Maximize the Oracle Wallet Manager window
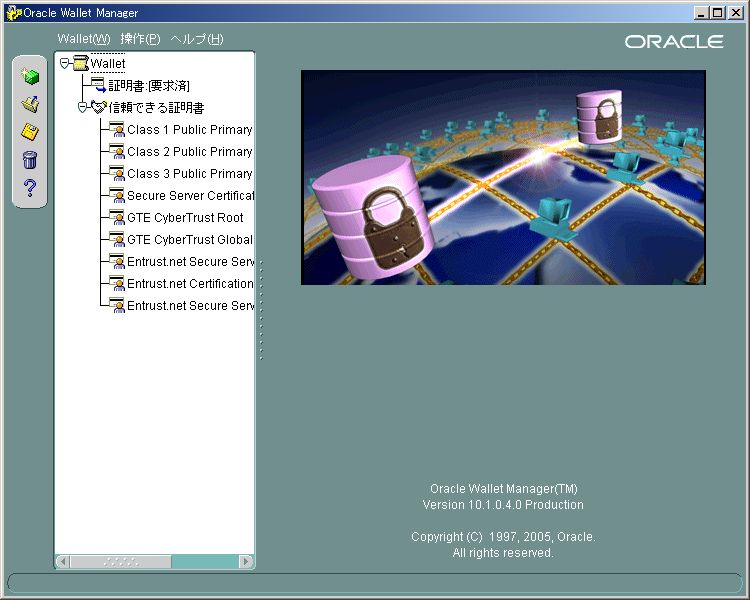 pyautogui.click(x=717, y=13)
